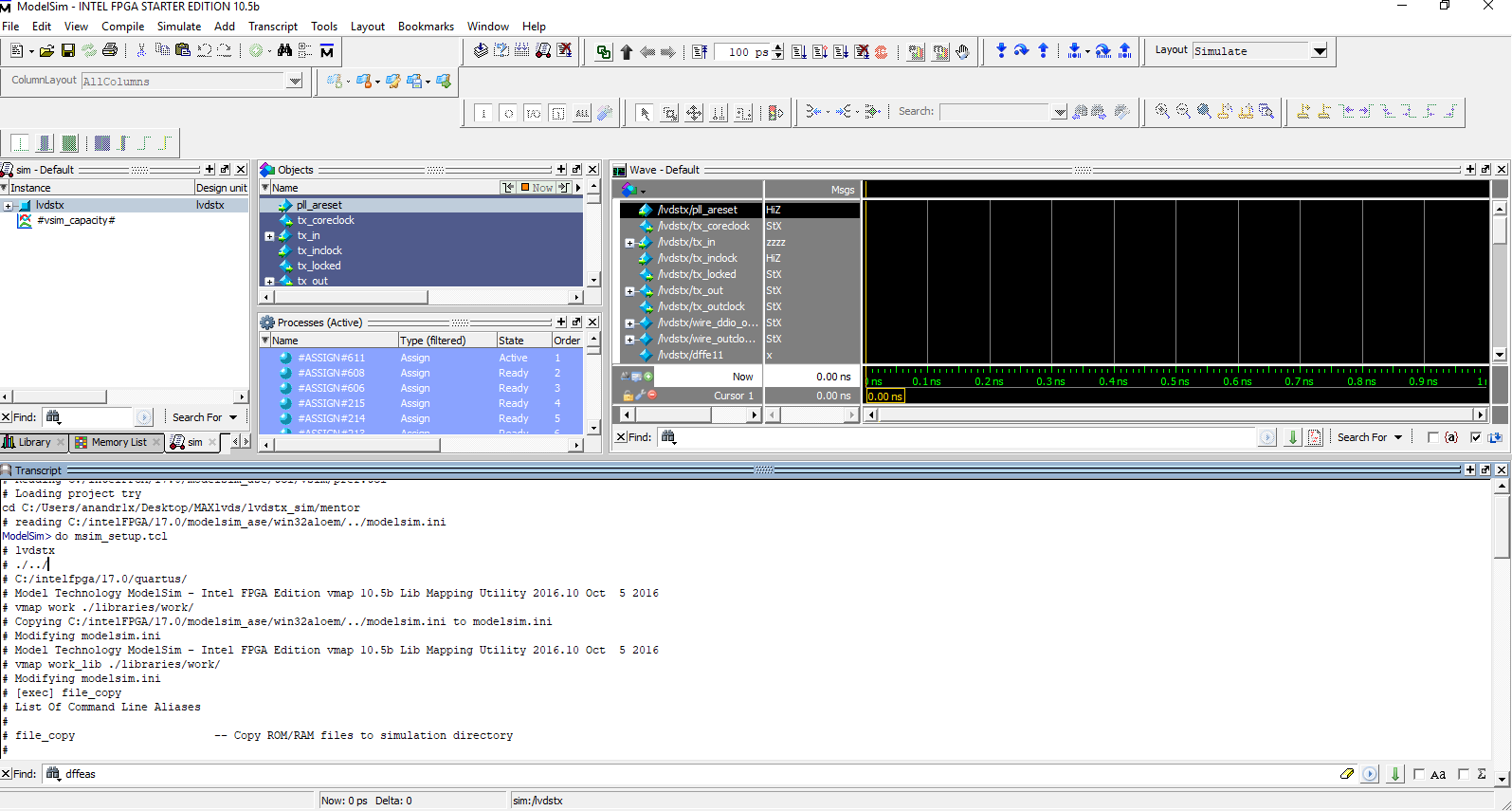Open the Simulate menu

point(178,27)
